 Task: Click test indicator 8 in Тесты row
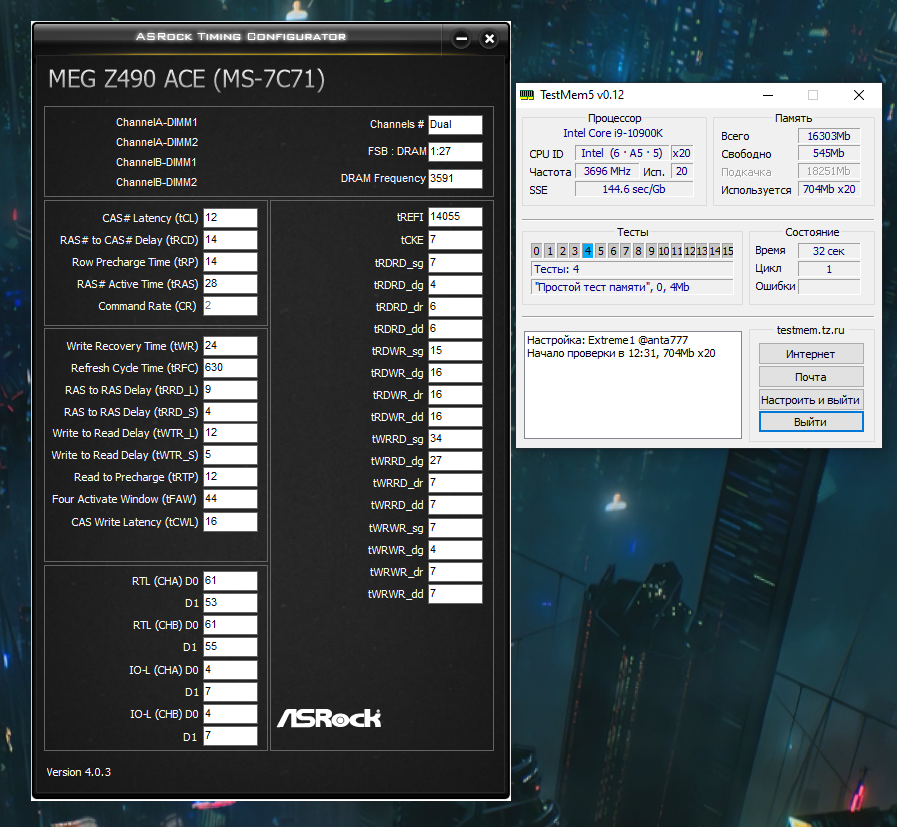(x=638, y=251)
